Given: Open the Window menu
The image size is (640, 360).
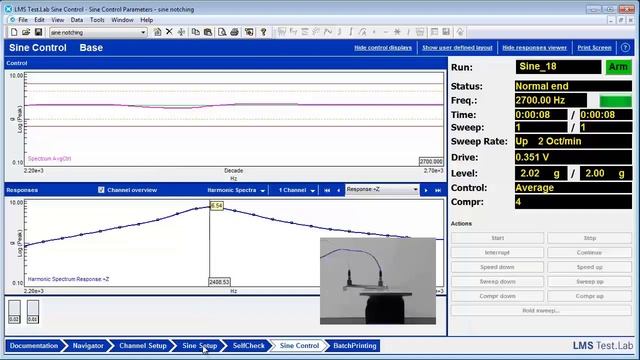Looking at the screenshot, I should pos(122,20).
